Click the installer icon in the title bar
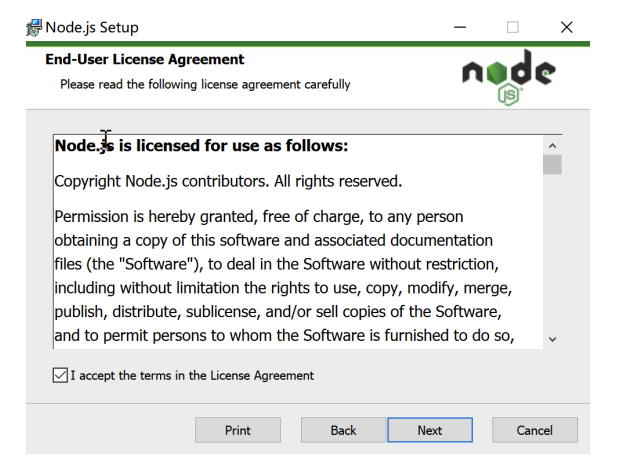 (x=34, y=28)
